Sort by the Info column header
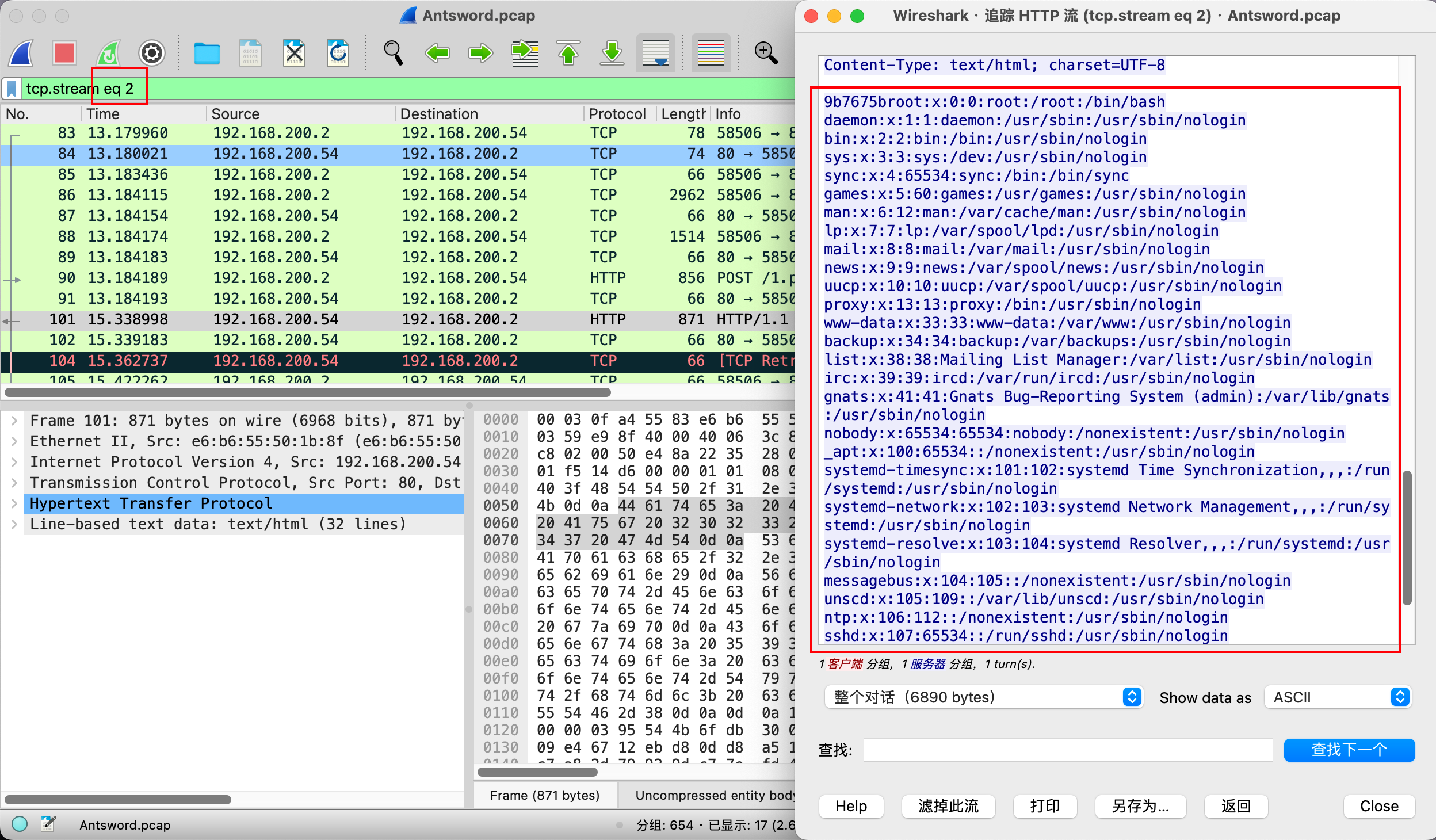The width and height of the screenshot is (1436, 840). (x=753, y=114)
